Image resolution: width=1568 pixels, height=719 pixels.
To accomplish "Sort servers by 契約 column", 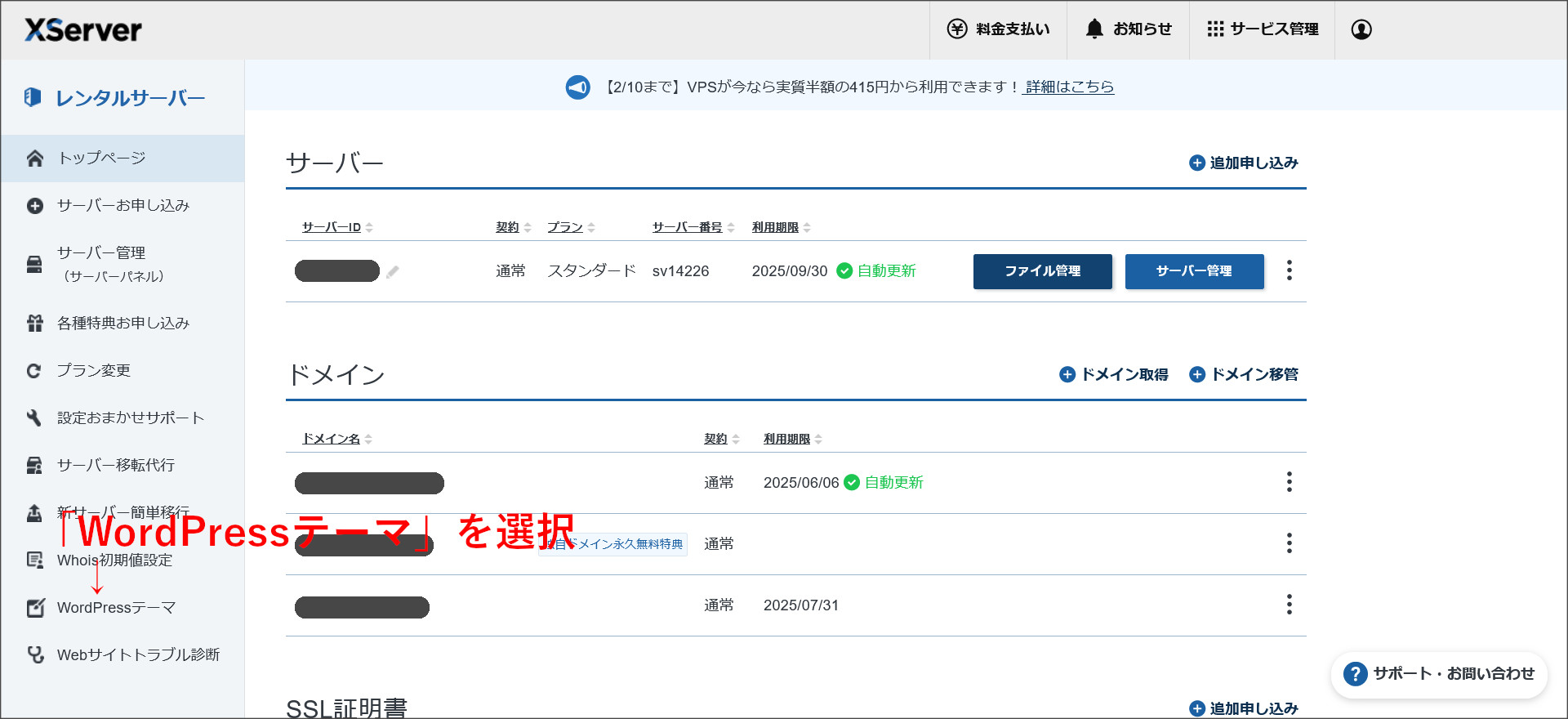I will coord(513,227).
